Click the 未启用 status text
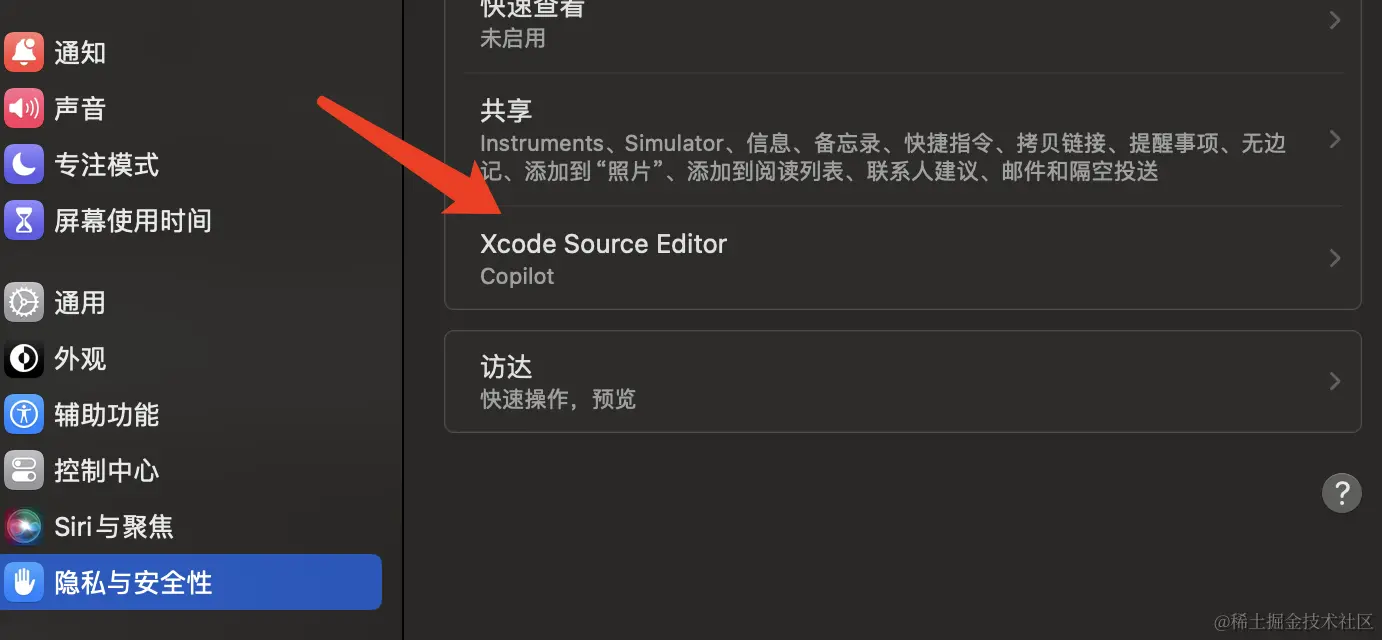 [x=513, y=39]
